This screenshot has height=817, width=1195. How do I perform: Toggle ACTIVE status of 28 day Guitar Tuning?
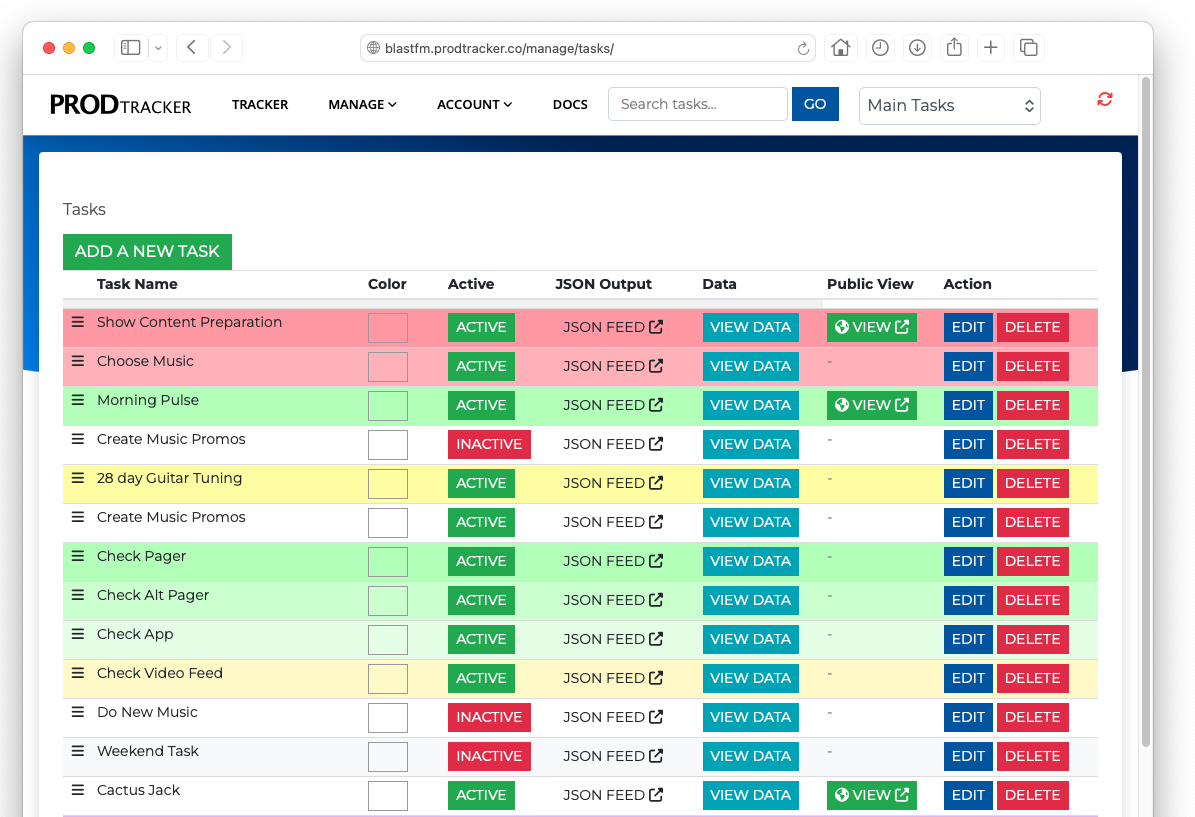click(481, 483)
